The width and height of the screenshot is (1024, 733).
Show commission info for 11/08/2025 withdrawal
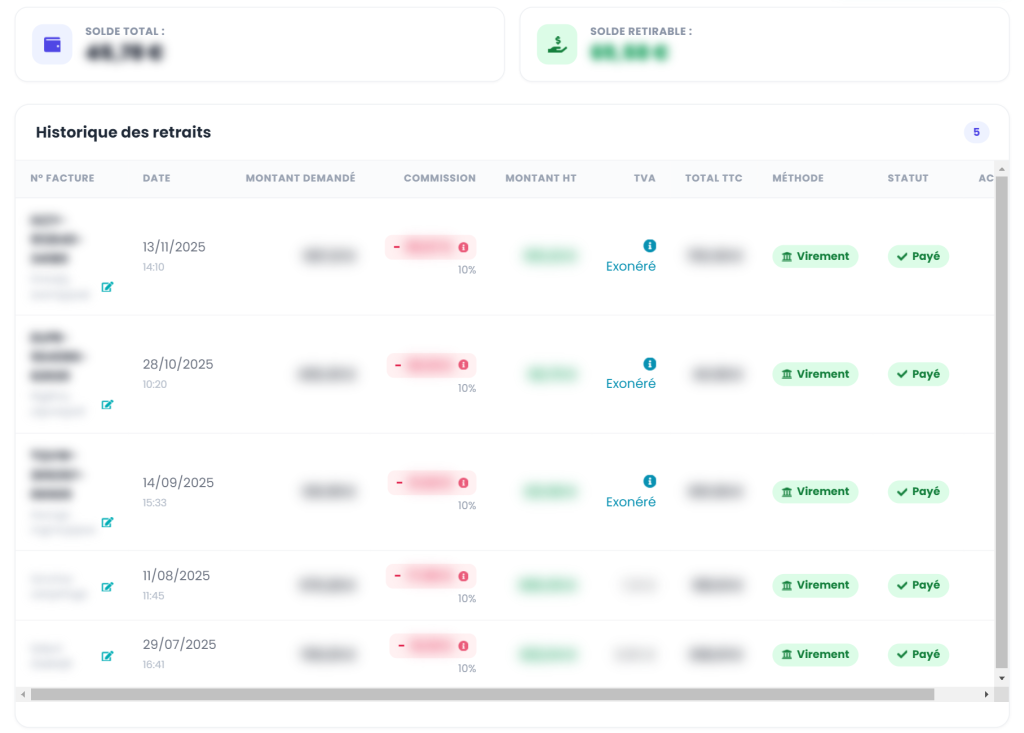[x=463, y=576]
